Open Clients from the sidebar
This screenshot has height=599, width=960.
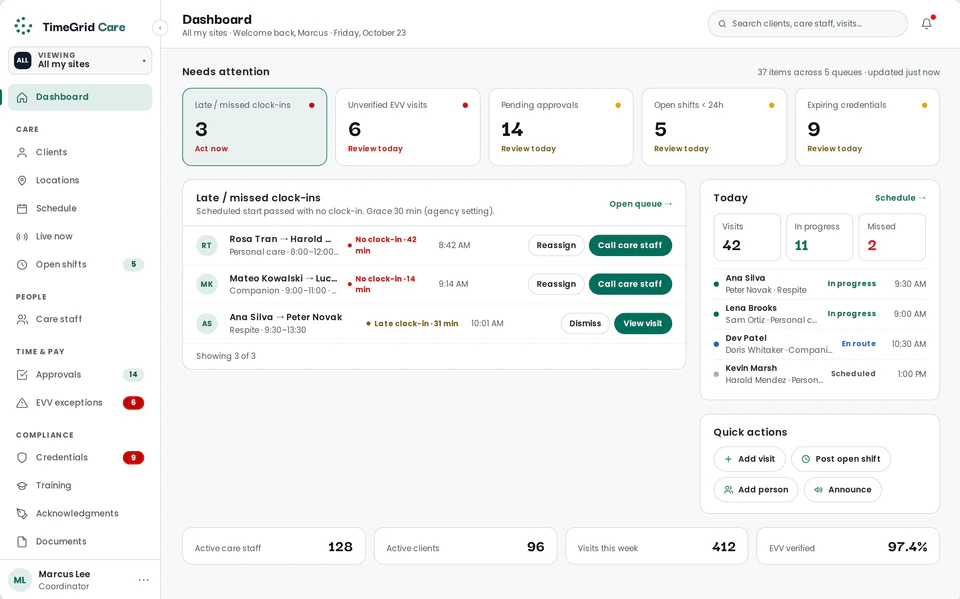click(80, 152)
